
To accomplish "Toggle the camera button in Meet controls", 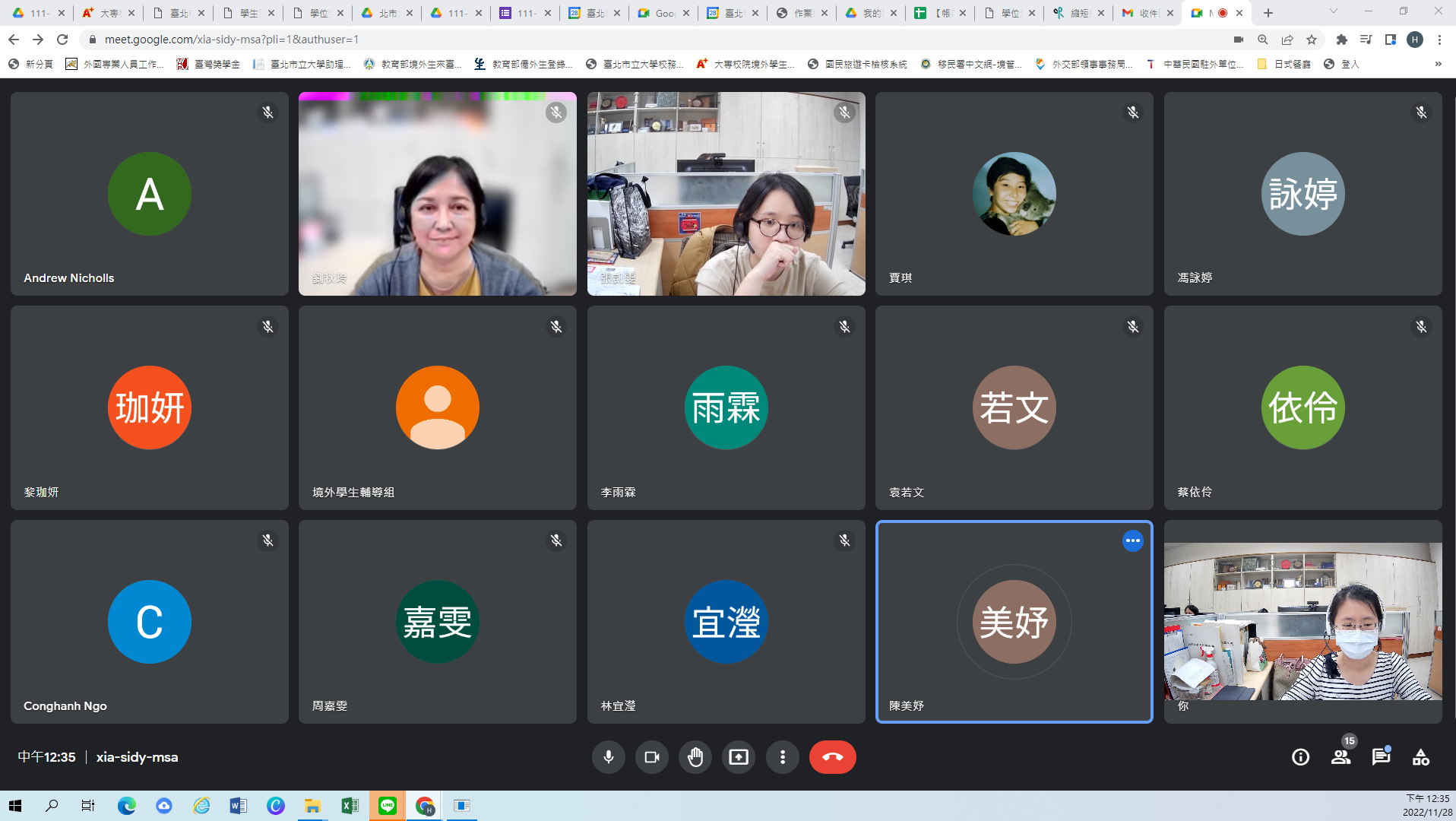I will [651, 757].
